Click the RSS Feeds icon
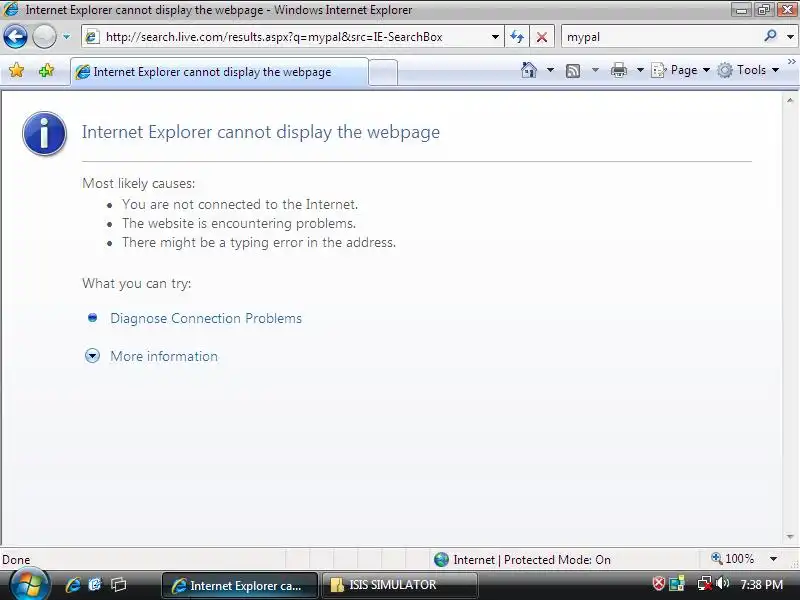 click(573, 70)
